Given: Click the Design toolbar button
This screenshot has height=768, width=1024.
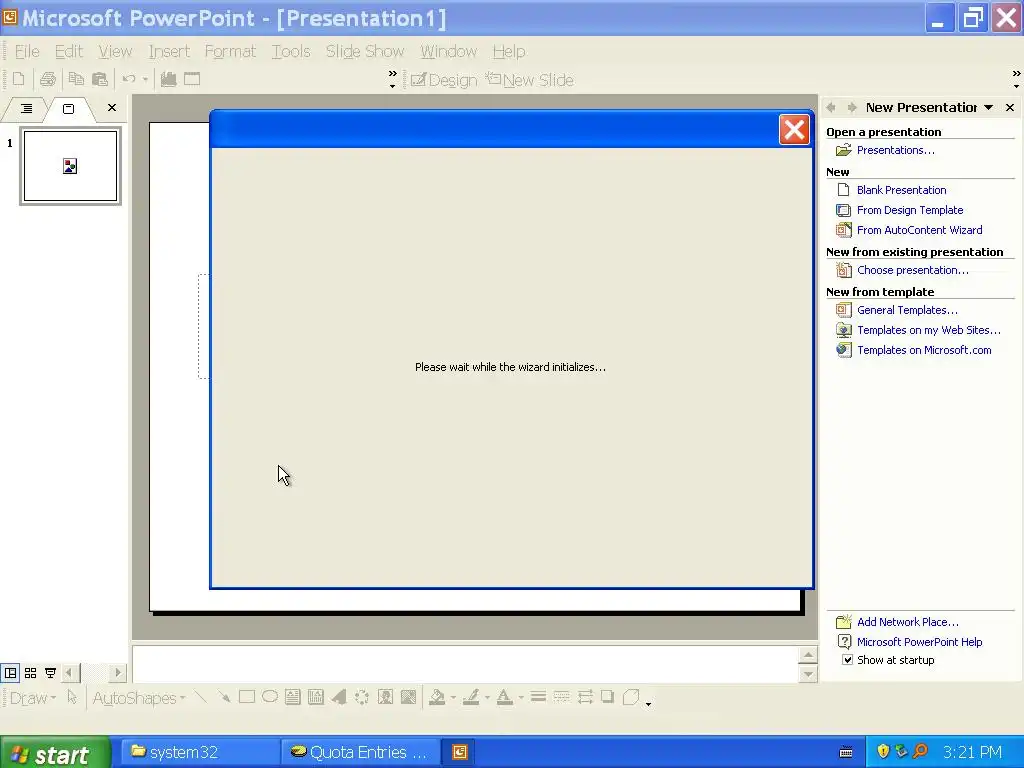Looking at the screenshot, I should click(444, 80).
